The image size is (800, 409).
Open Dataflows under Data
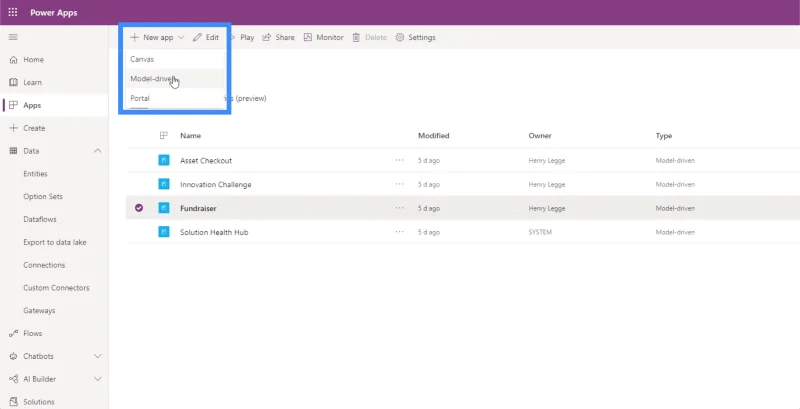tap(40, 219)
